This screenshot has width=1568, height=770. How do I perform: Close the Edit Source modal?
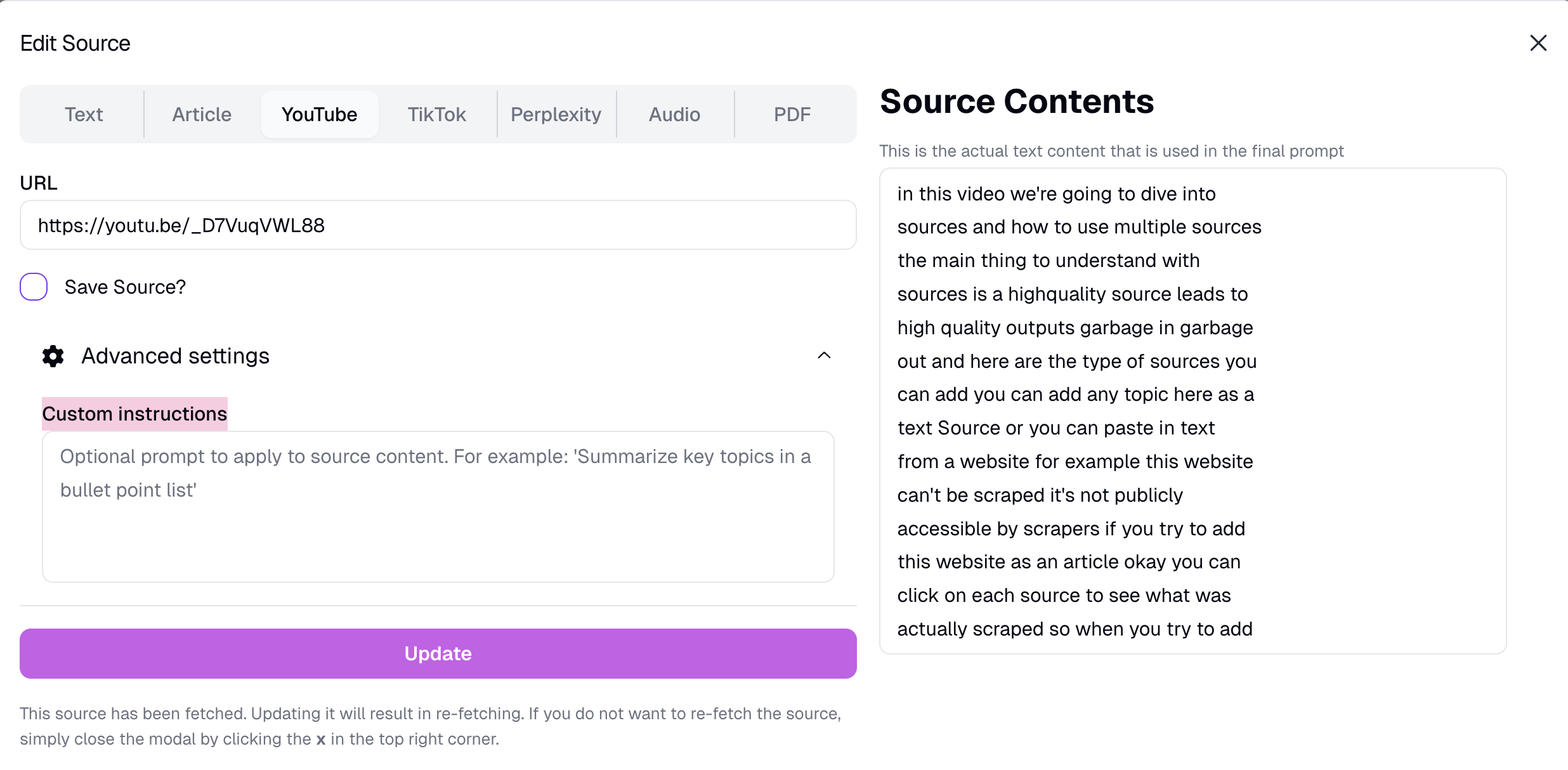click(x=1538, y=43)
